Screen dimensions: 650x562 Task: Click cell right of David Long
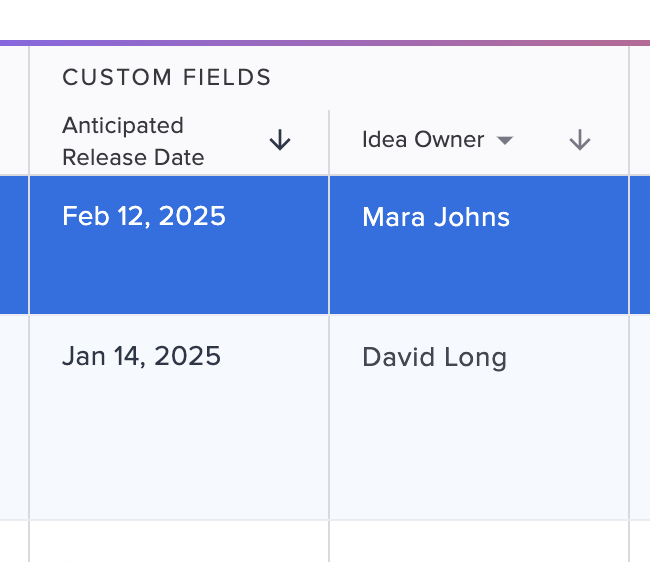pos(640,417)
